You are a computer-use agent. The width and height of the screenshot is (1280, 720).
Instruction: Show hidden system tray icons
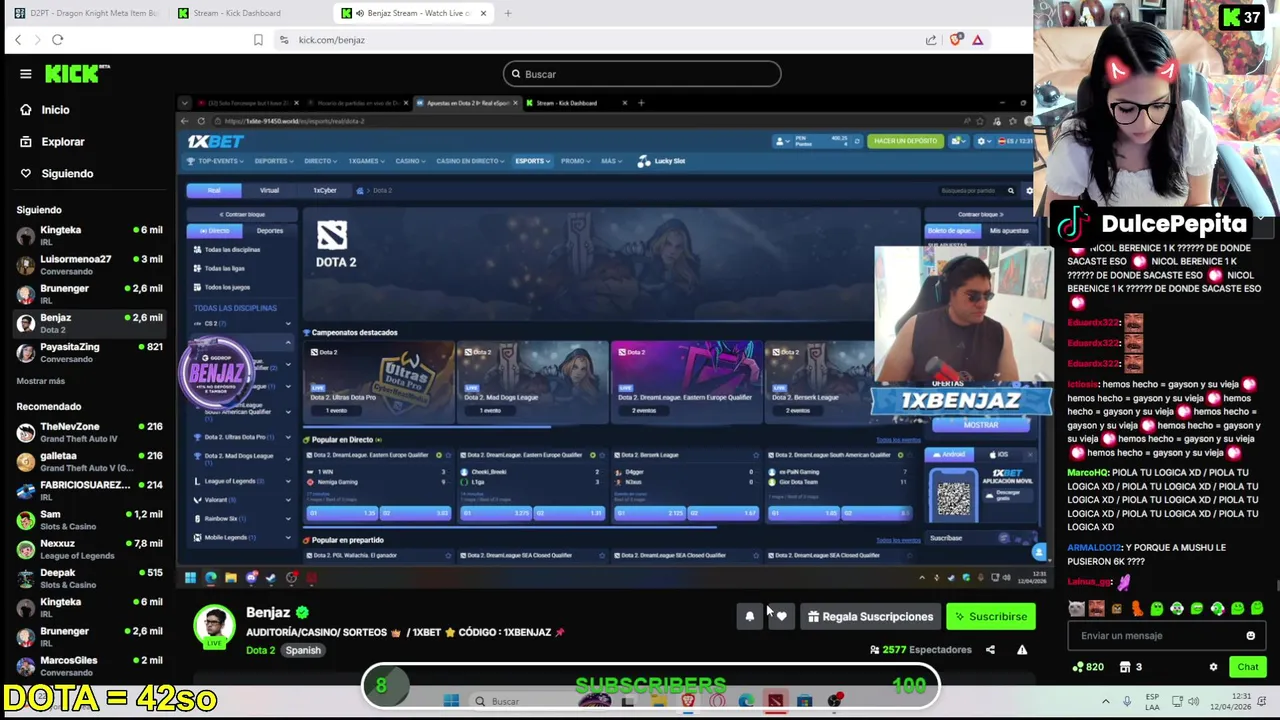[x=1105, y=701]
